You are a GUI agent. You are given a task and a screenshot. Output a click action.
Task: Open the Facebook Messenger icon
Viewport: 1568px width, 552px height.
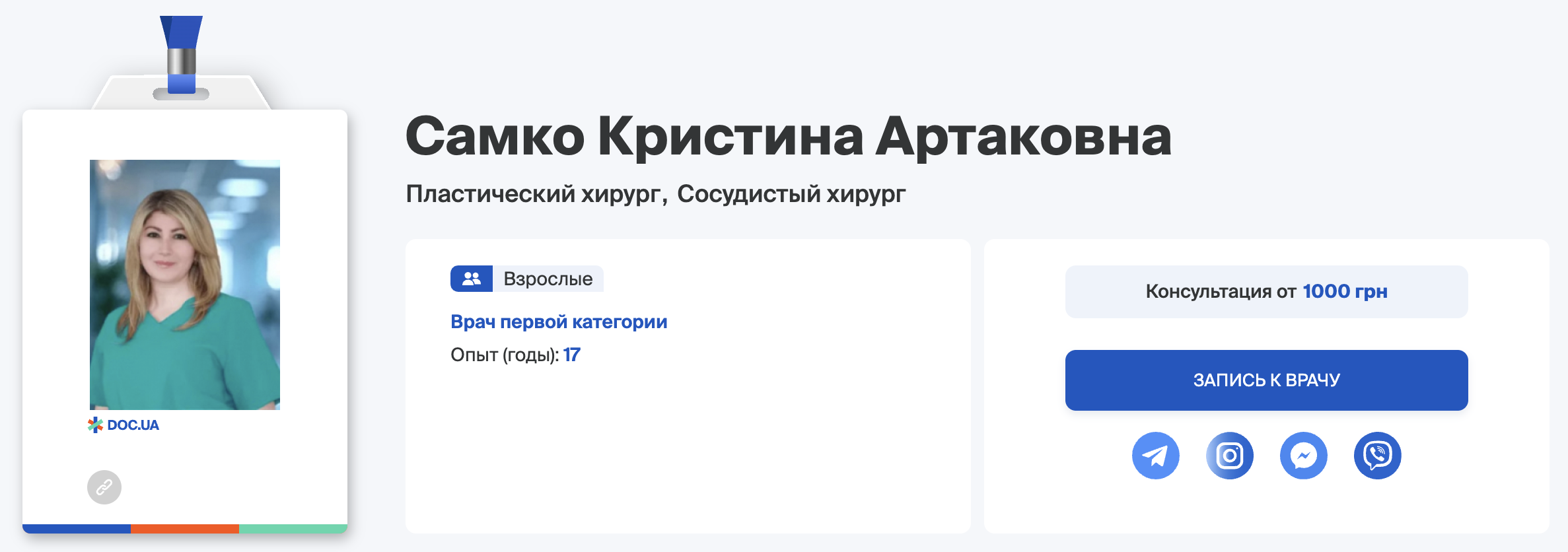pos(1303,456)
